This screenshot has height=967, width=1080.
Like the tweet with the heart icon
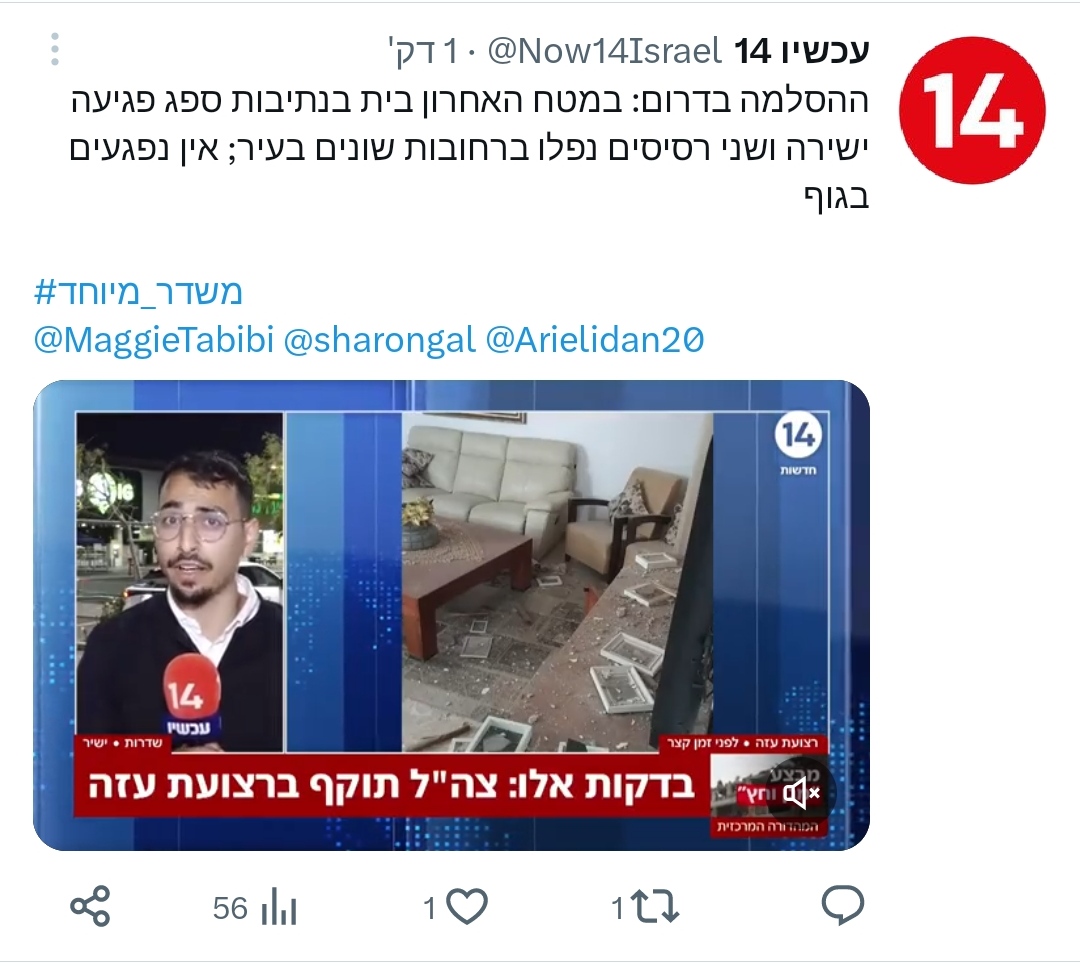tap(467, 906)
